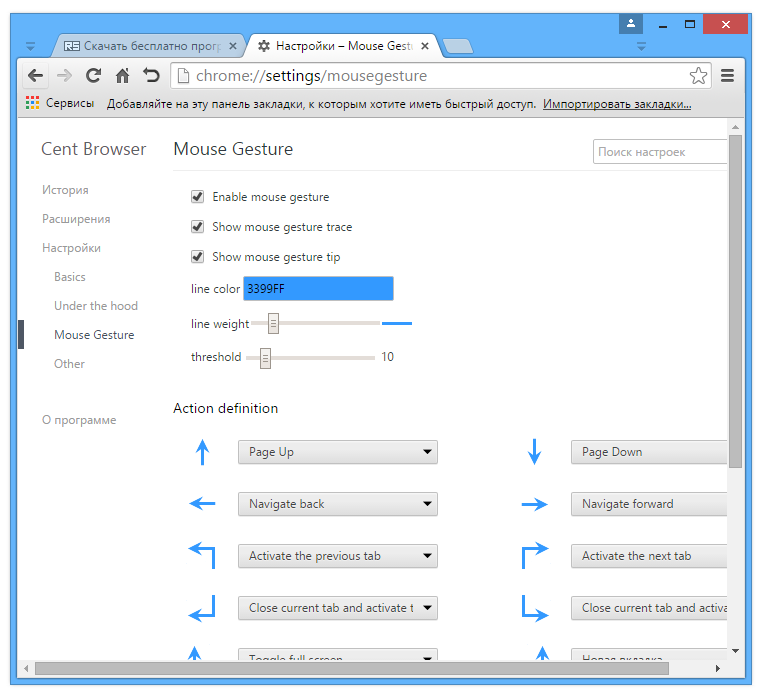This screenshot has height=695, width=763.
Task: Click the page icon in the address bar
Action: (x=183, y=76)
